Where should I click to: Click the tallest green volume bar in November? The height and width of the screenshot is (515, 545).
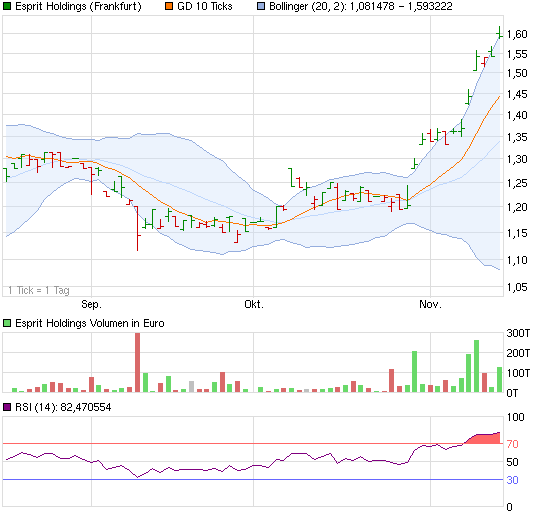pyautogui.click(x=477, y=366)
